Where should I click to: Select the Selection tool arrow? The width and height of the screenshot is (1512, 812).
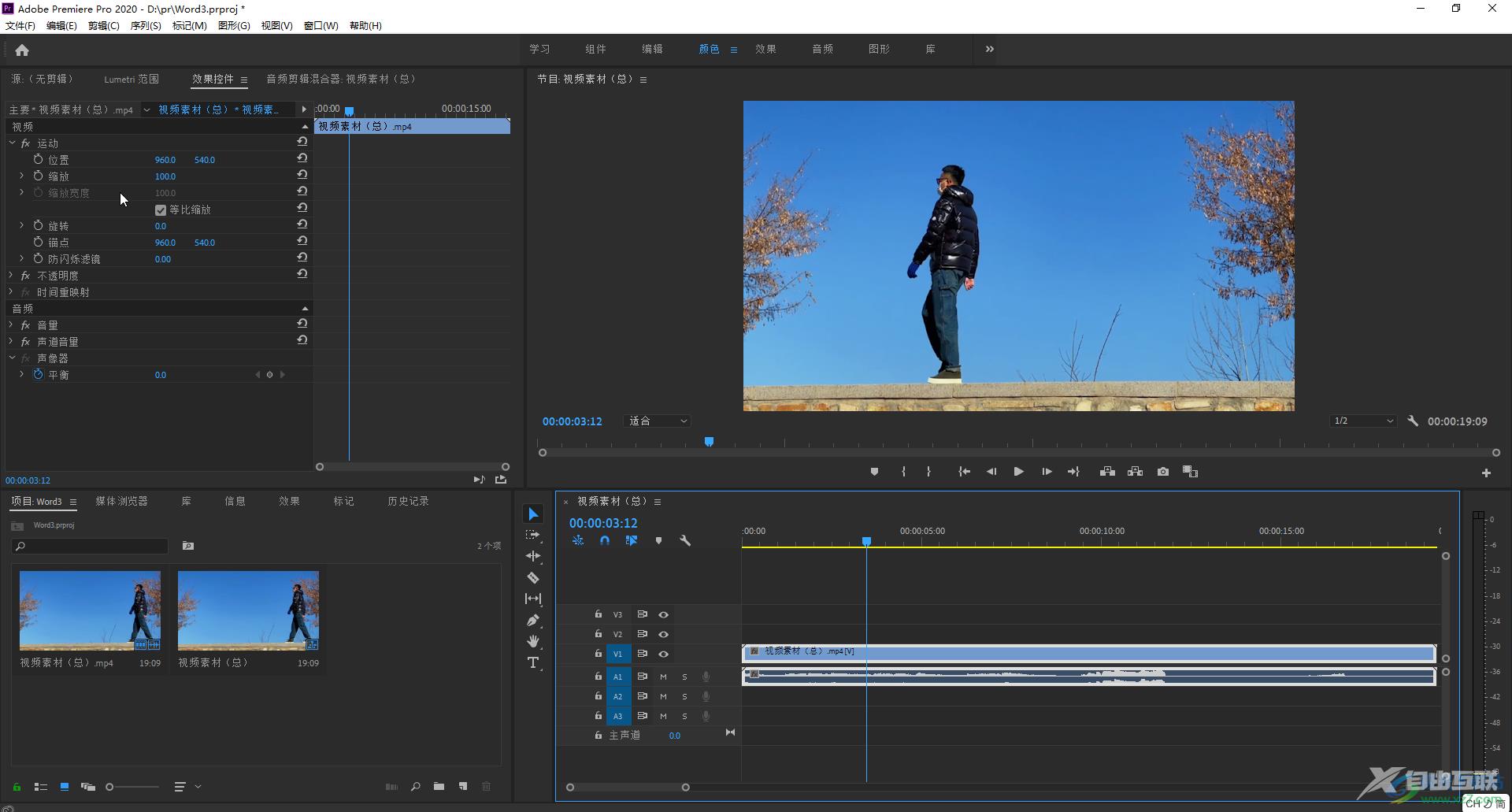[533, 514]
